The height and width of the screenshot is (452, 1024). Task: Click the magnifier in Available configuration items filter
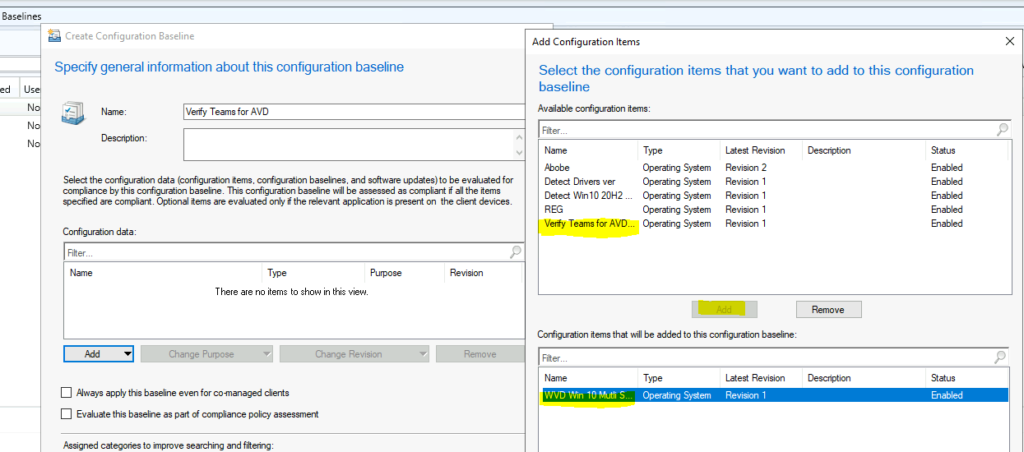(1002, 130)
